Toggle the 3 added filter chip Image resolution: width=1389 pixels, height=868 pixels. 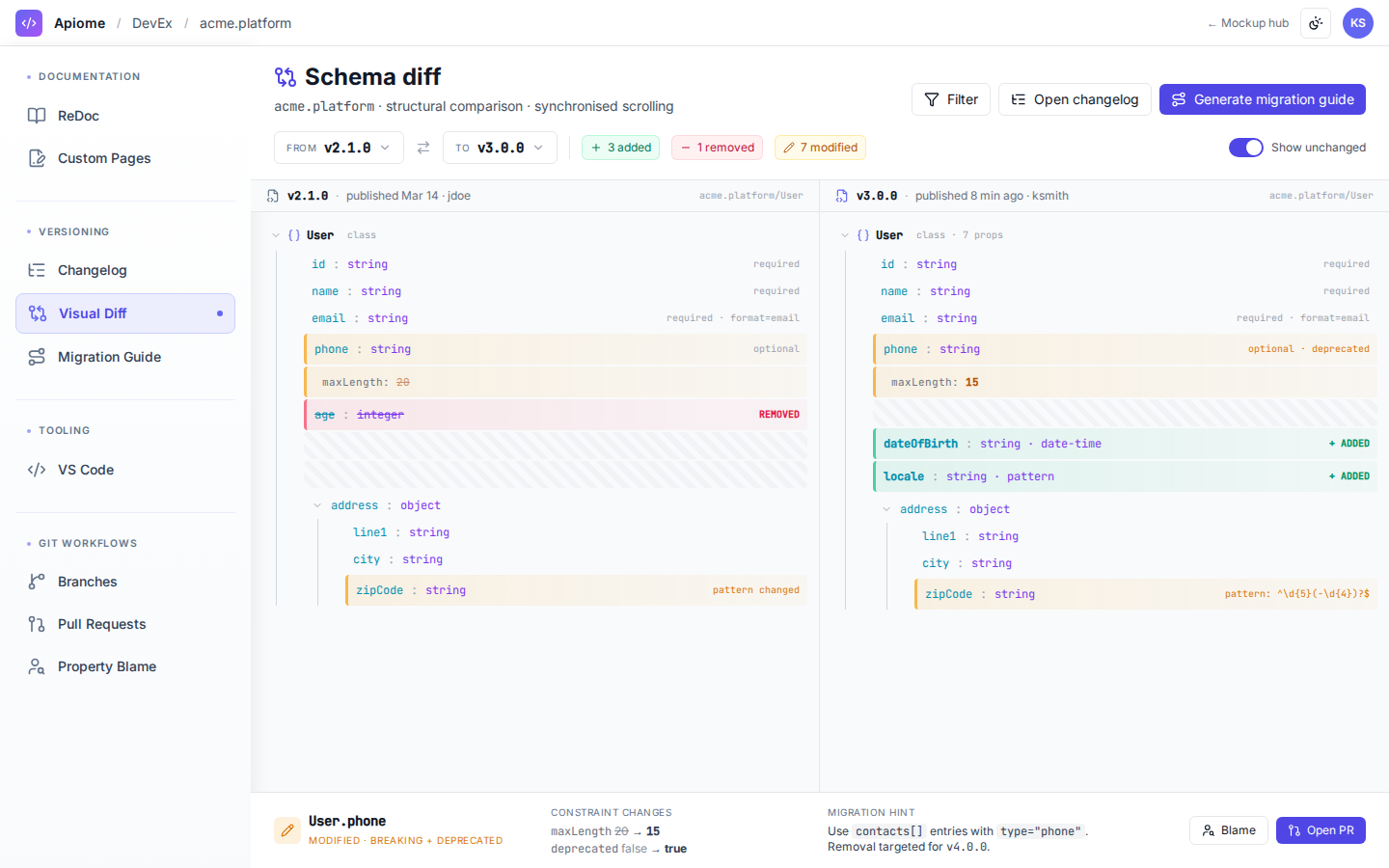[621, 148]
